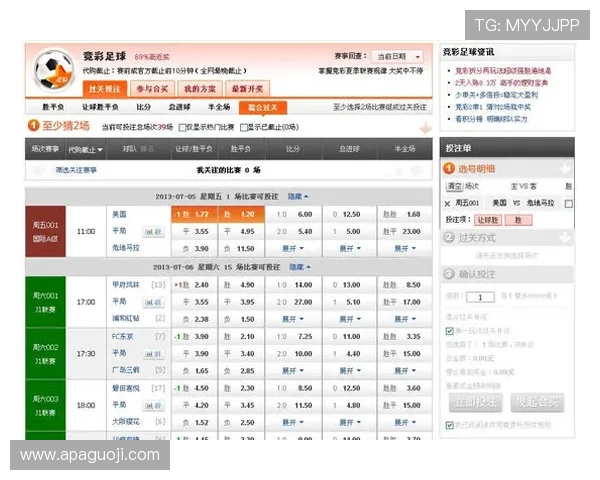The image size is (600, 480).
Task: Pick 负 11.50 odds for 美国 match
Action: pos(239,249)
